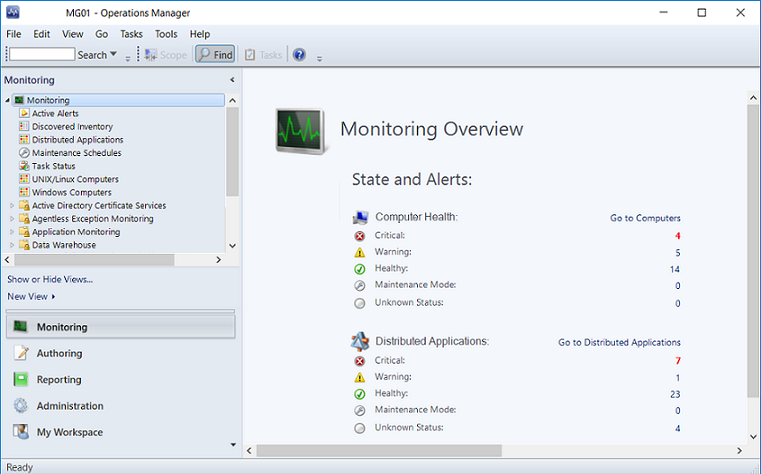
Task: Click Distributed Applications Unknown Status count 4
Action: (678, 428)
